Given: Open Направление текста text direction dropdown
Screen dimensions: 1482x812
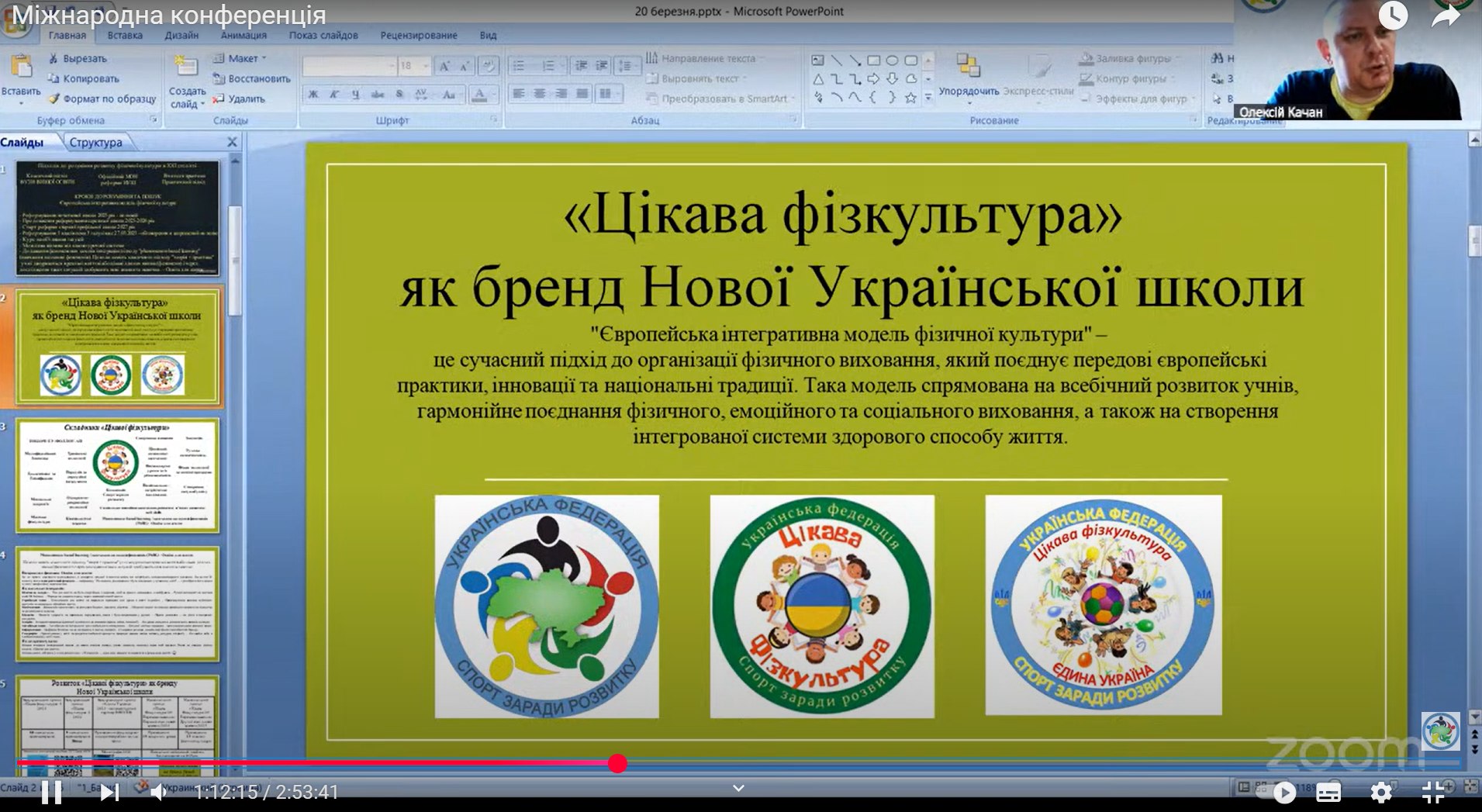Looking at the screenshot, I should 704,59.
